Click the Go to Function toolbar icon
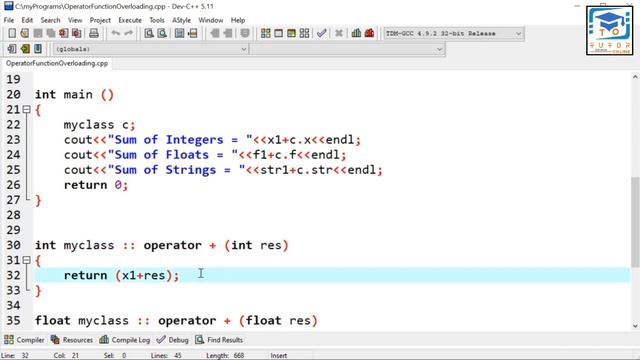Image resolution: width=640 pixels, height=360 pixels. click(x=179, y=33)
